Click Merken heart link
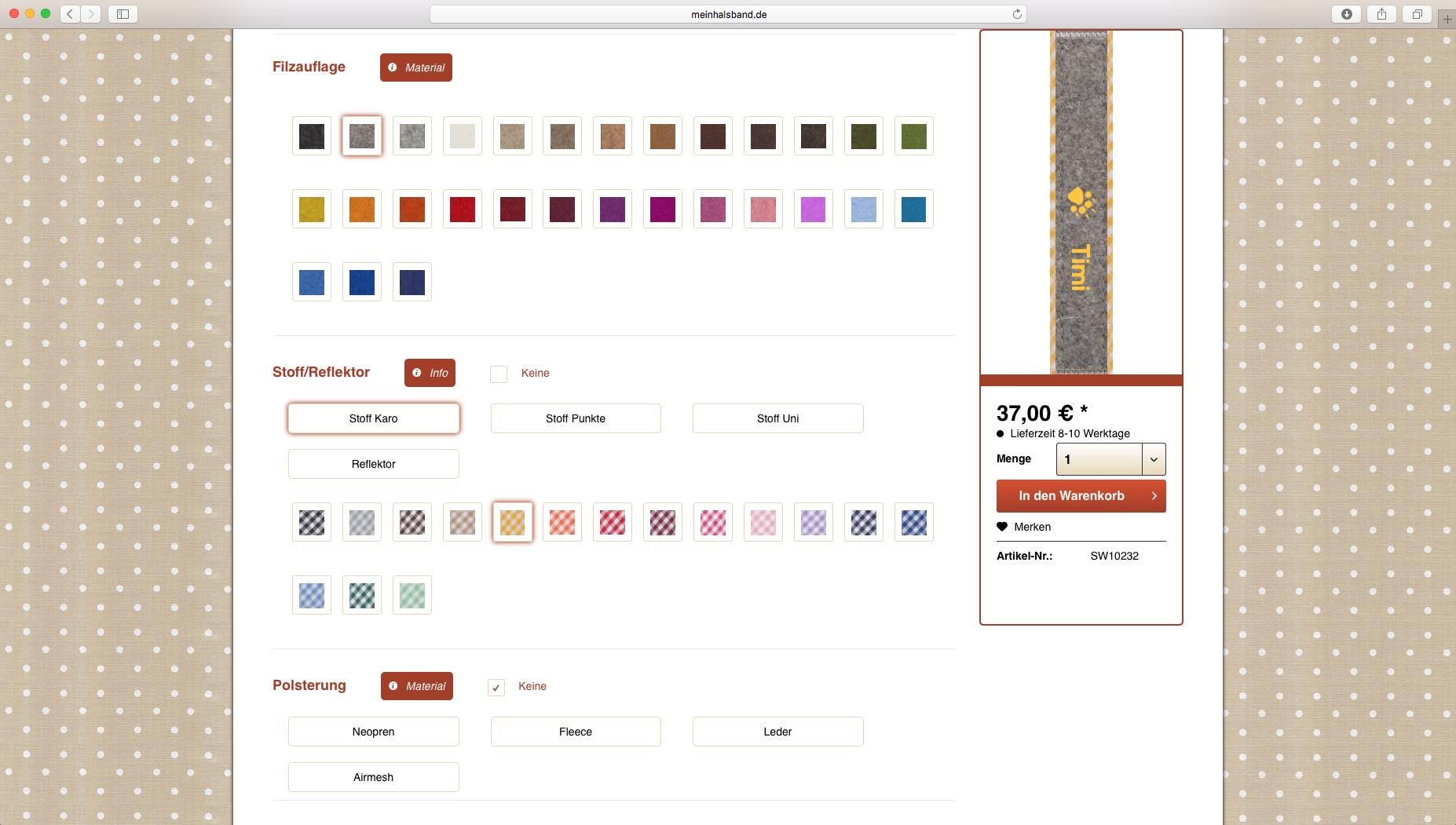Image resolution: width=1456 pixels, height=825 pixels. tap(1024, 527)
